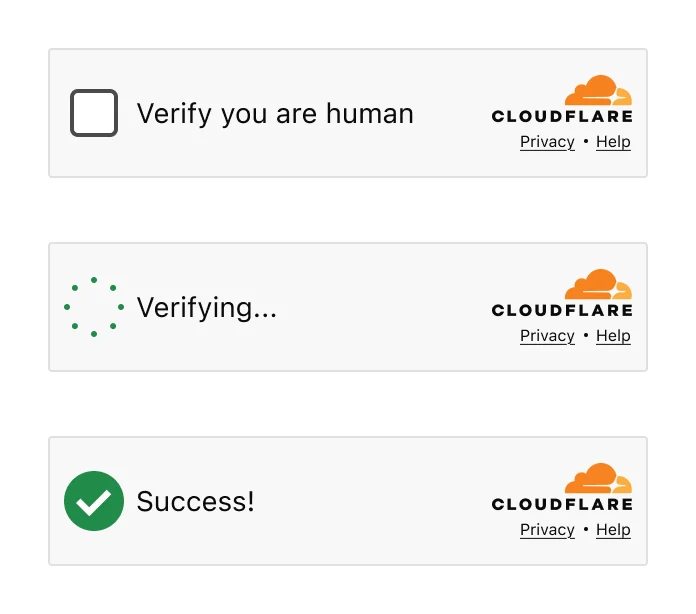Screen dimensions: 696x614
Task: Click the empty area of the Success widget
Action: (373, 501)
